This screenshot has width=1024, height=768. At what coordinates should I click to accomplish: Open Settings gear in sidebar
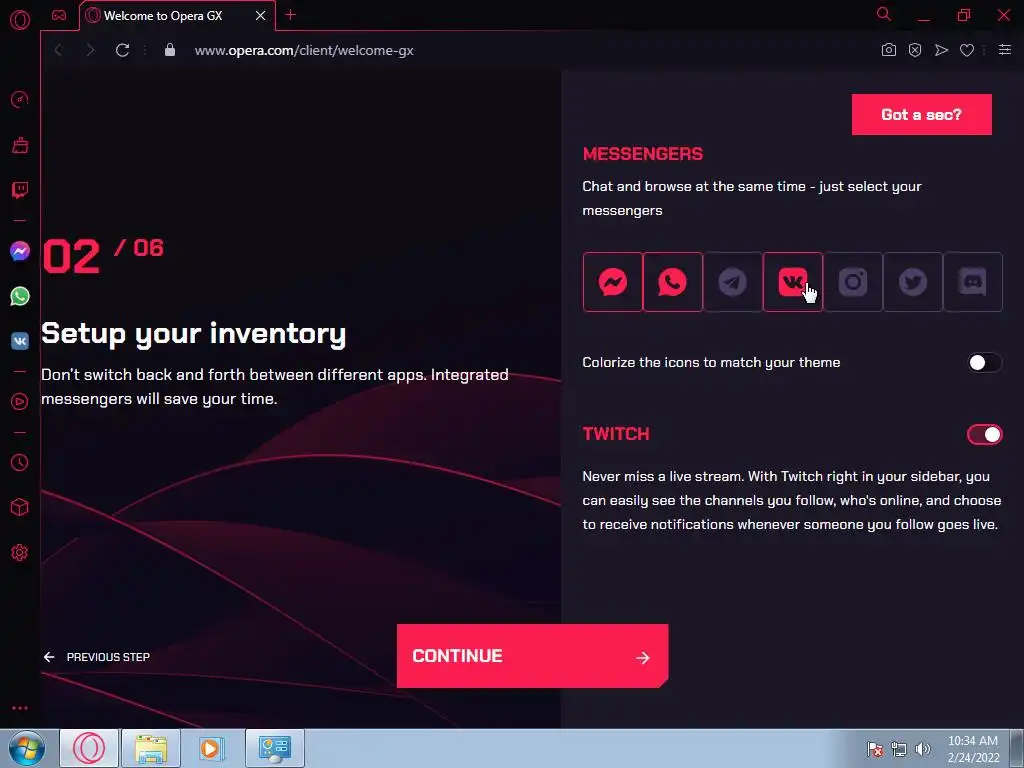[20, 552]
